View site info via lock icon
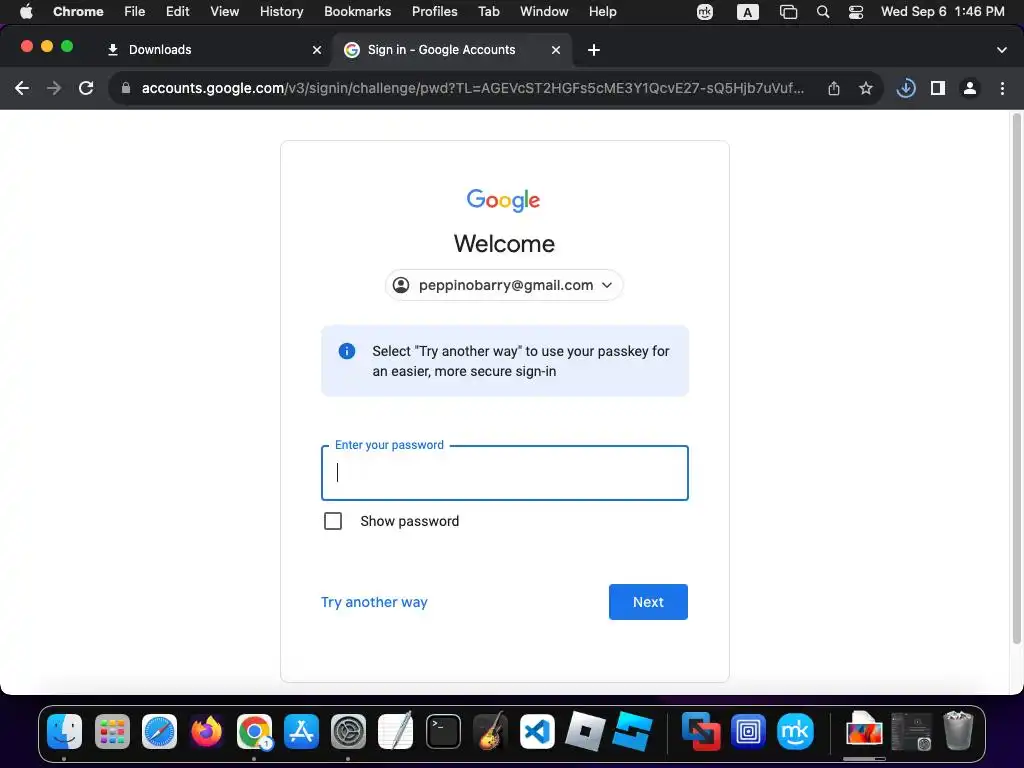The image size is (1024, 768). click(126, 88)
